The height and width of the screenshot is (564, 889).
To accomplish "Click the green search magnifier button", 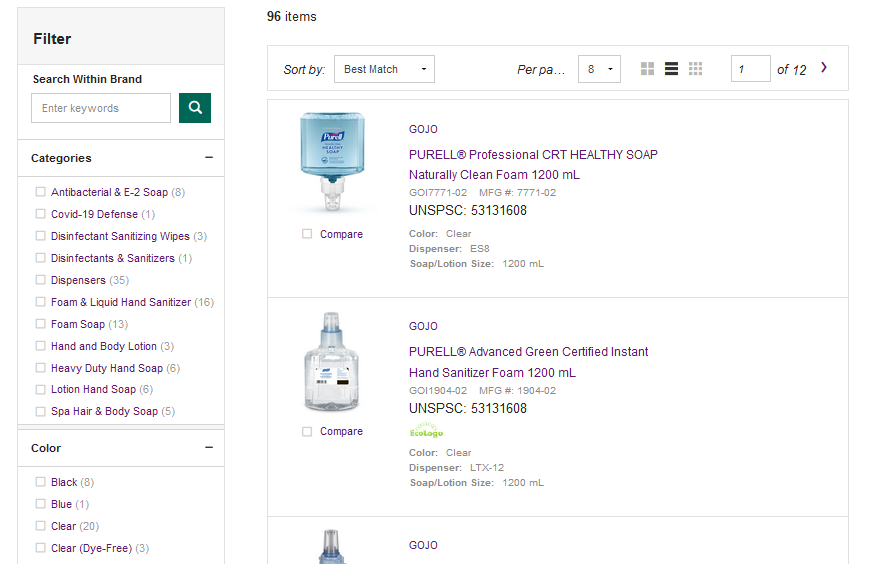I will click(x=194, y=108).
